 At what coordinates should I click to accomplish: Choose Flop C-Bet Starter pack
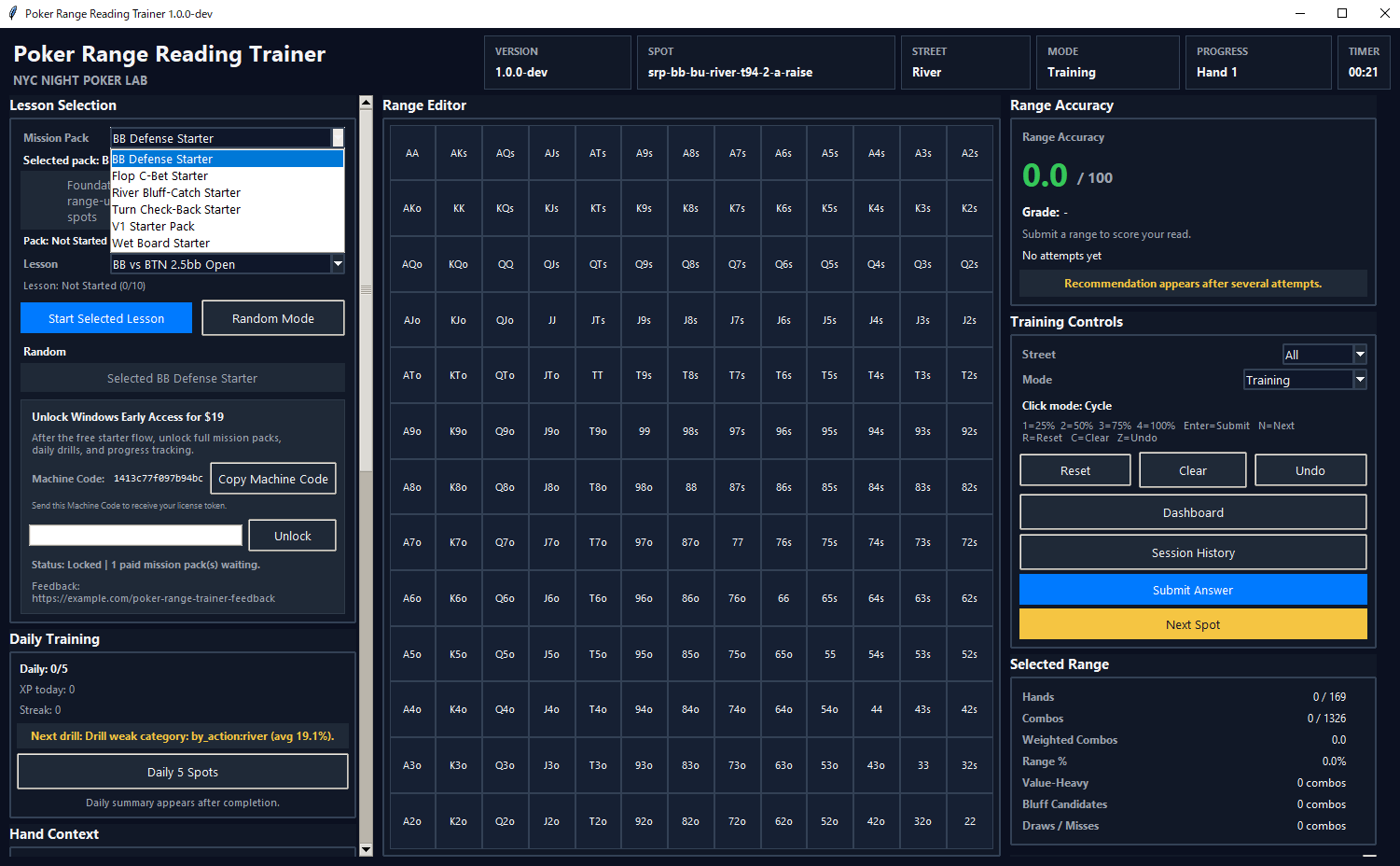pyautogui.click(x=227, y=176)
